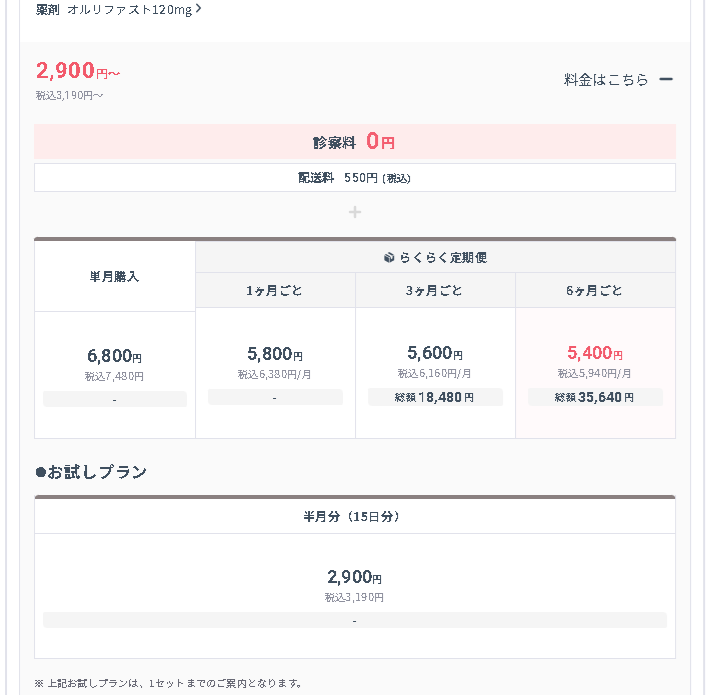717x695 pixels.
Task: Click the box icon next to らくらく定期便
Action: [389, 257]
